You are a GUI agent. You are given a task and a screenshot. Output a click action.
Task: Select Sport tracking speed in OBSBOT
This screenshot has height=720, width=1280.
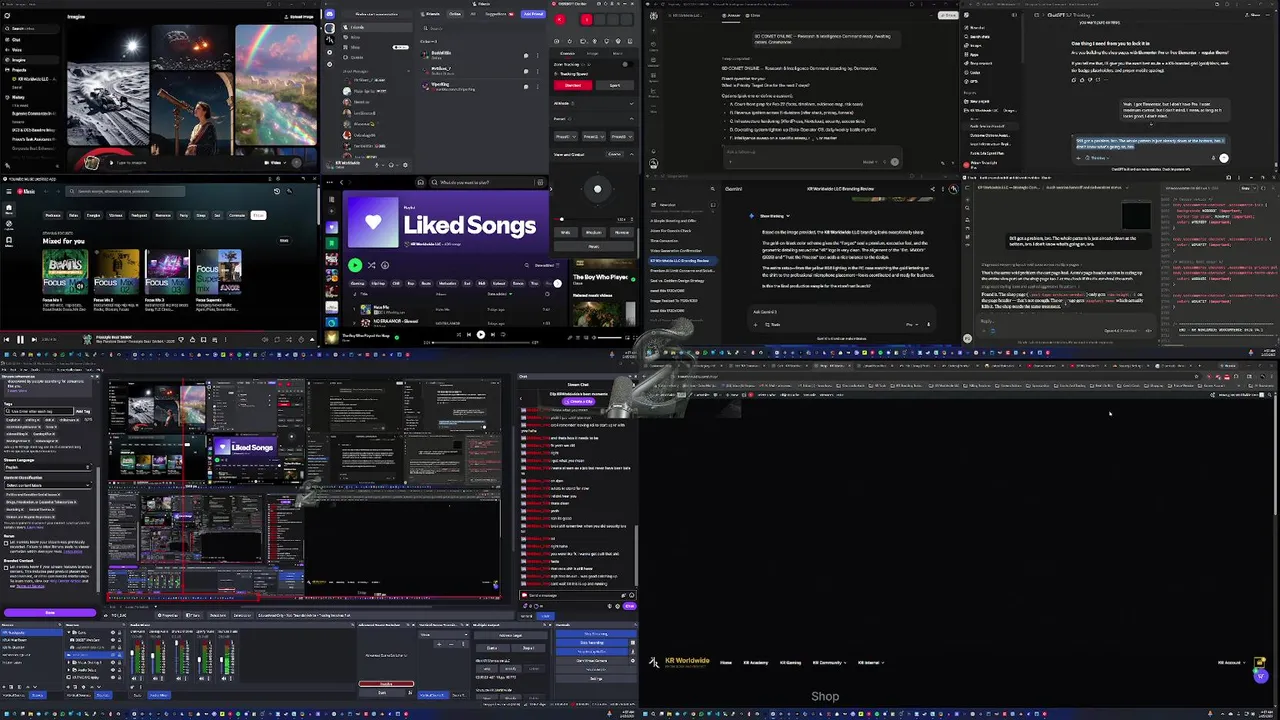point(614,85)
